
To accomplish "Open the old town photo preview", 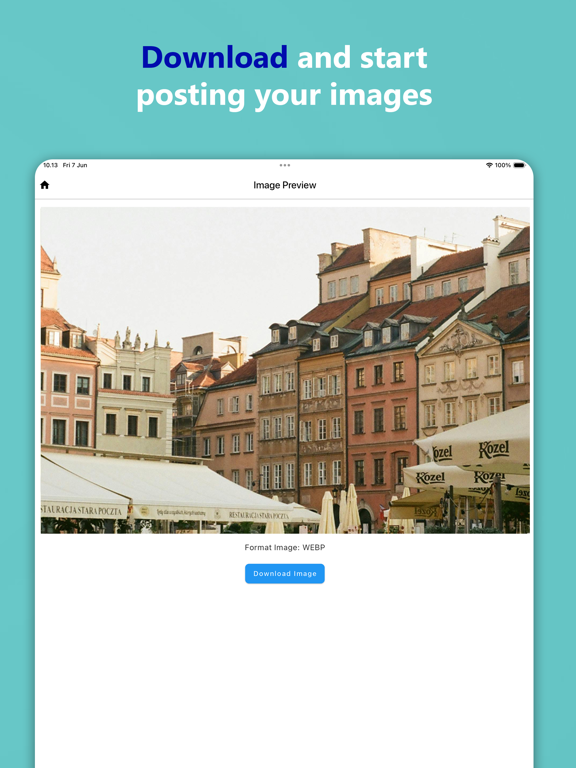I will point(285,370).
